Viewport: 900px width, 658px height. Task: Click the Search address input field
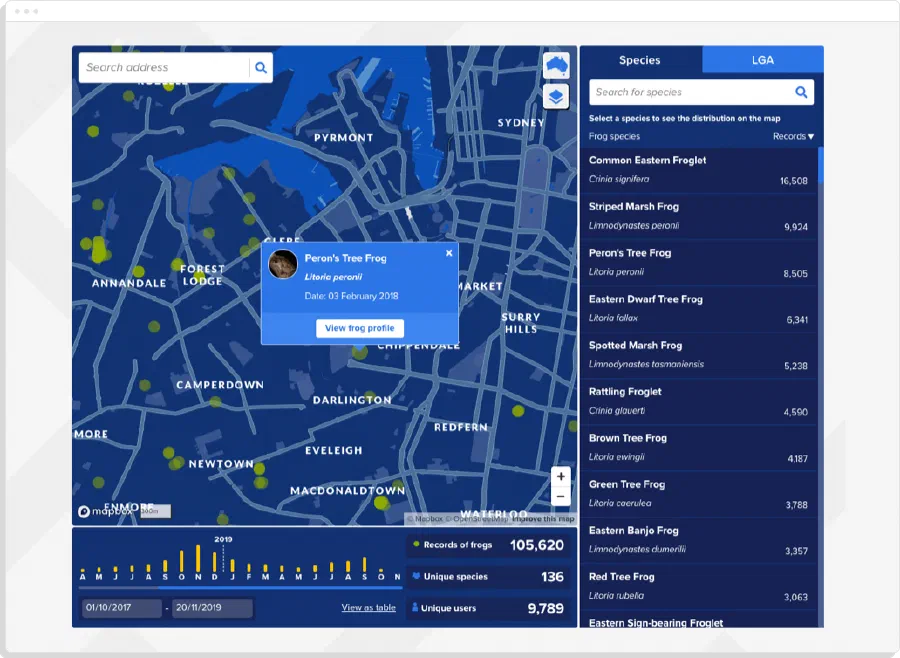[x=164, y=68]
